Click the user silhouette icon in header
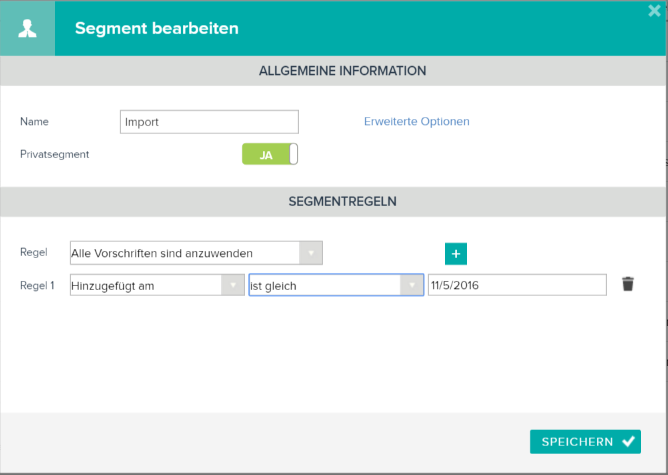Screen dimensions: 668x475 27,29
